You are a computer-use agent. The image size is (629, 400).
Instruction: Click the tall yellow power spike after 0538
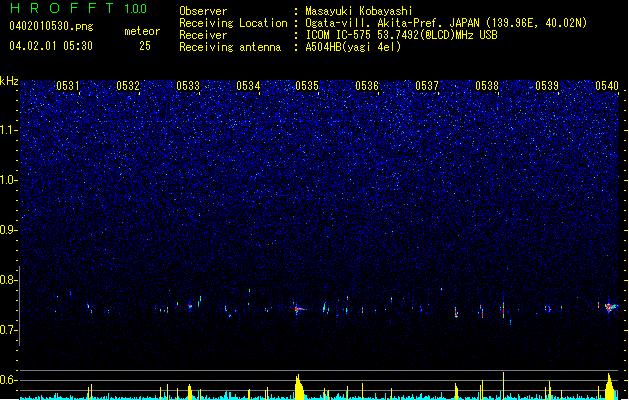point(503,386)
